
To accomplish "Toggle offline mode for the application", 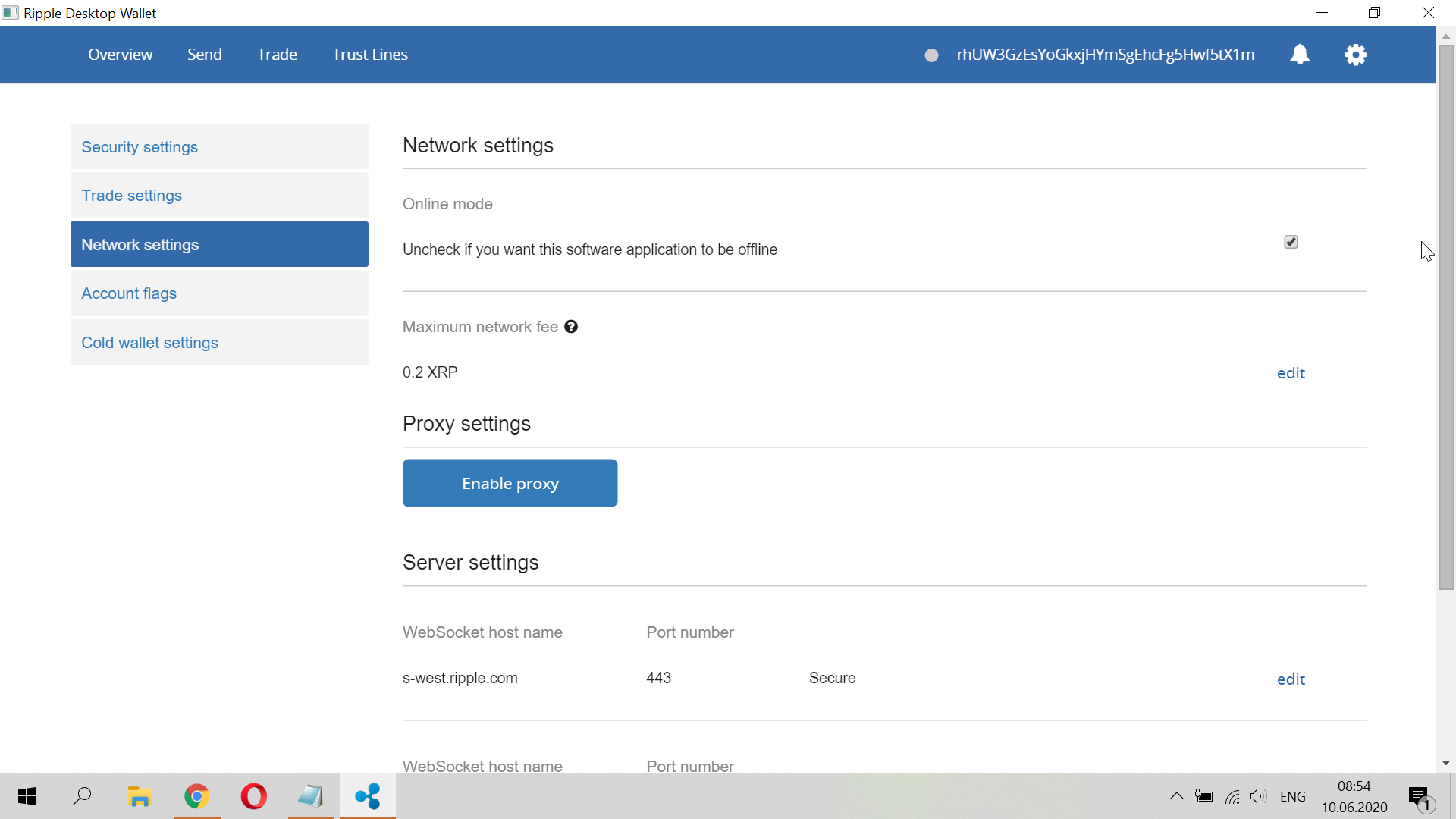I will tap(1290, 242).
